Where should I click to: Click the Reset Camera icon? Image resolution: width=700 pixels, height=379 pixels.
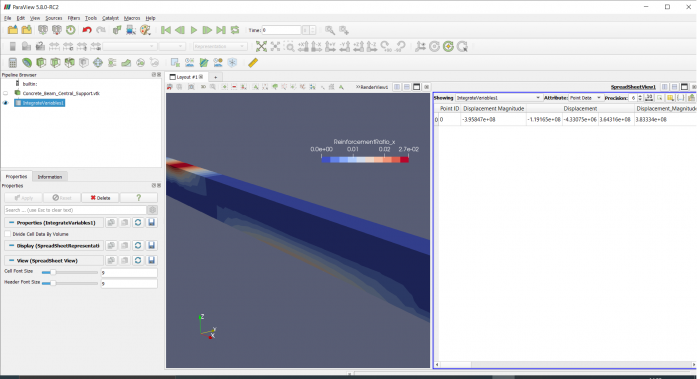click(261, 46)
